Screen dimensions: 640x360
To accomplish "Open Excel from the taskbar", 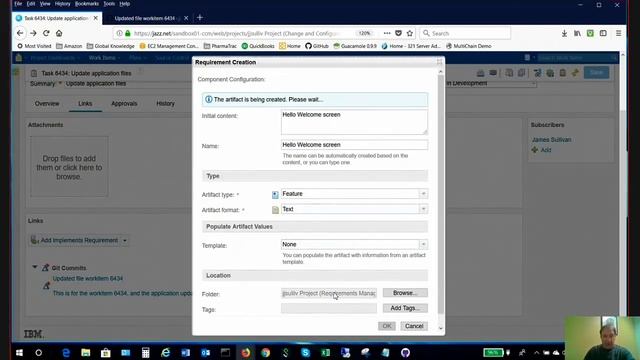I will (325, 352).
